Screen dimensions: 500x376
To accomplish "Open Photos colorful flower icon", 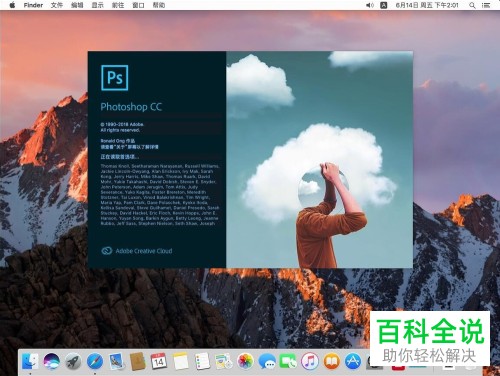I will point(246,362).
